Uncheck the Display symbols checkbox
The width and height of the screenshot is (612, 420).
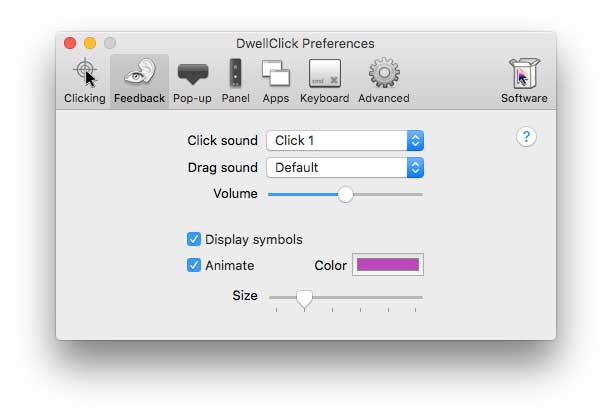[194, 239]
